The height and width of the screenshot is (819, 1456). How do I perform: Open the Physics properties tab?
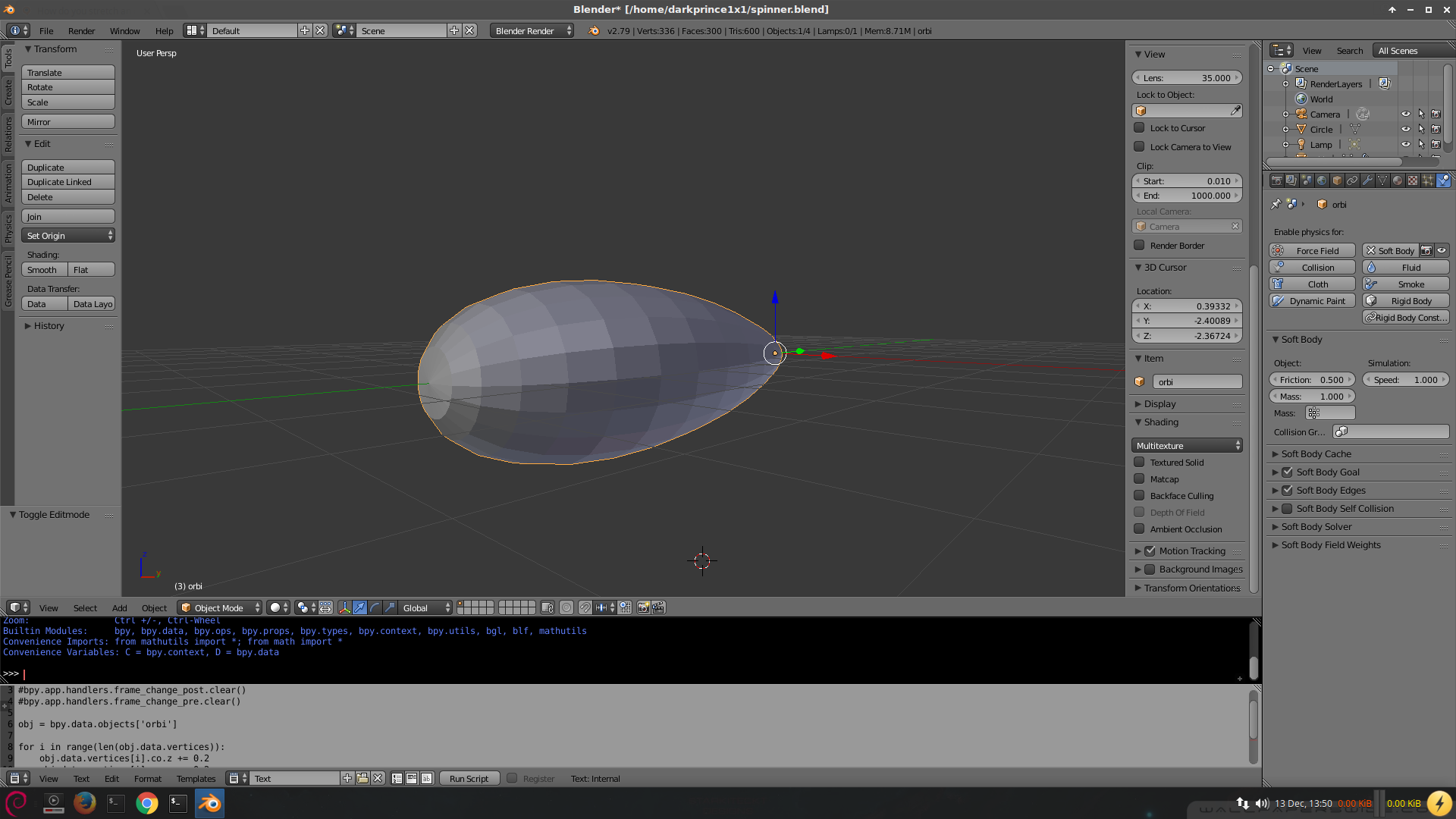pos(1443,180)
